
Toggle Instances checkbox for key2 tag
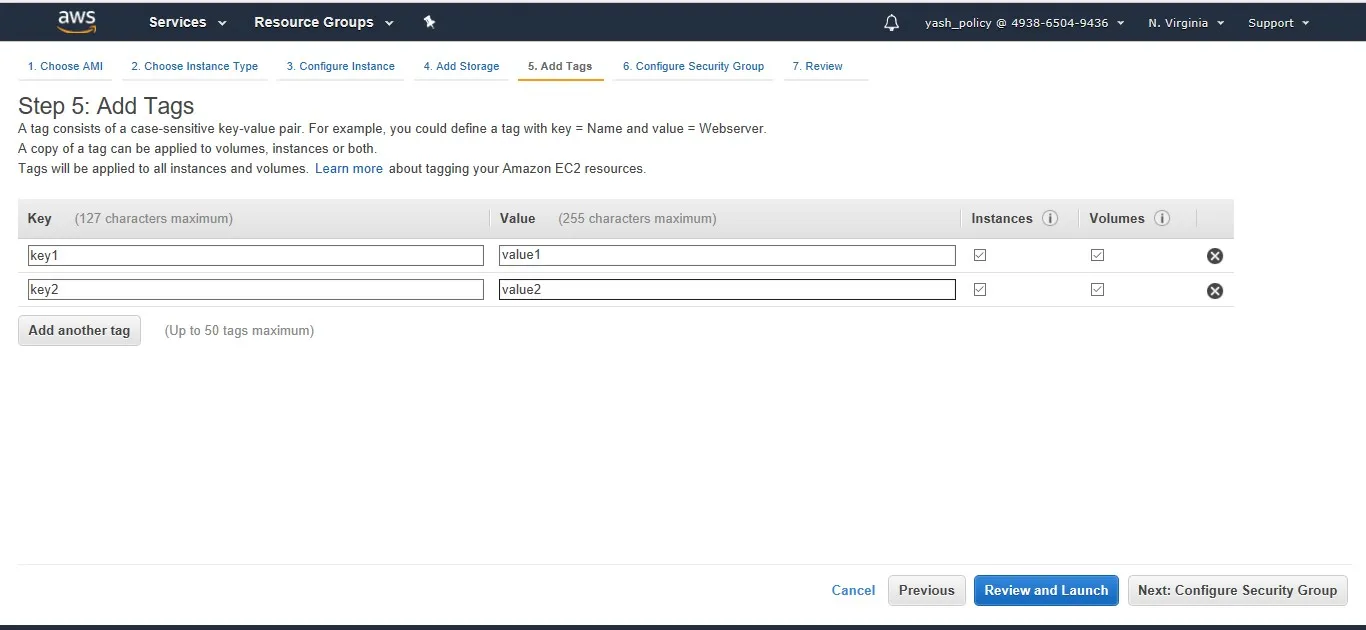(980, 290)
